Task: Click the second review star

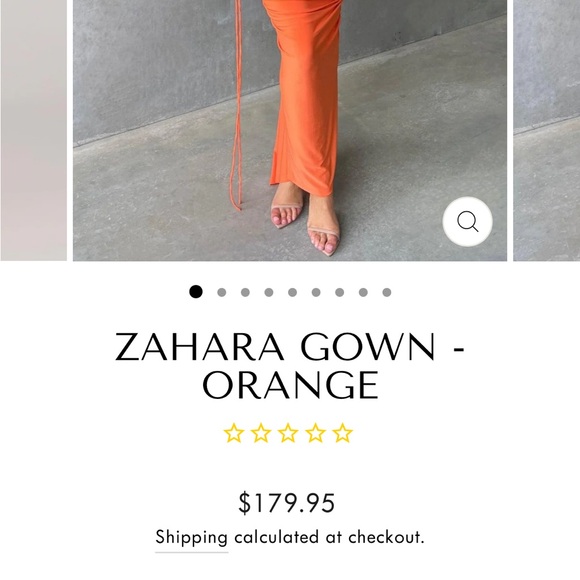Action: pos(261,433)
